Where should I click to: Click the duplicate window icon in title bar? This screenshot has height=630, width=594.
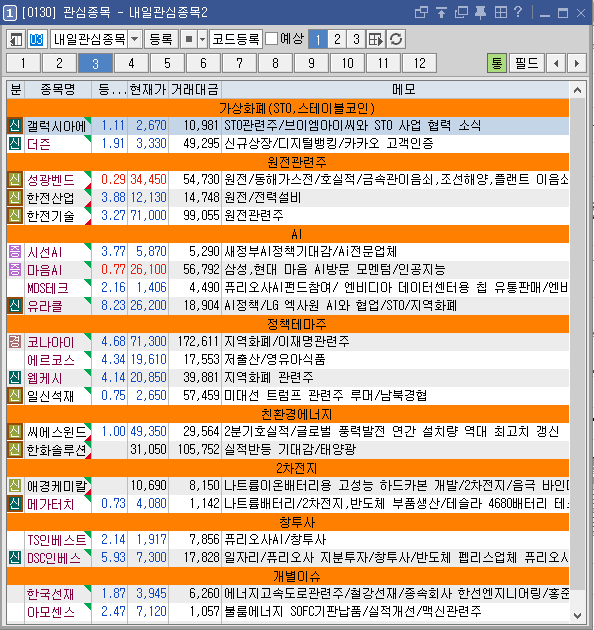point(461,12)
